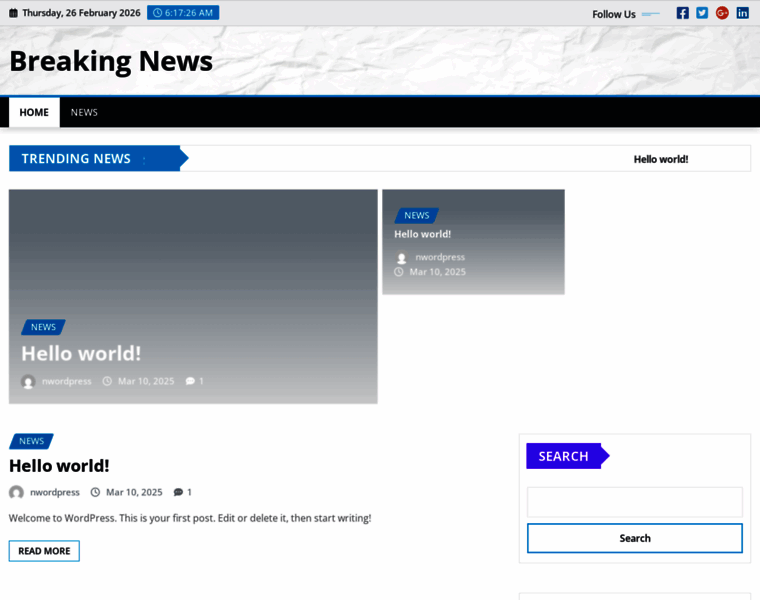Open the Breaking News site title

point(111,61)
